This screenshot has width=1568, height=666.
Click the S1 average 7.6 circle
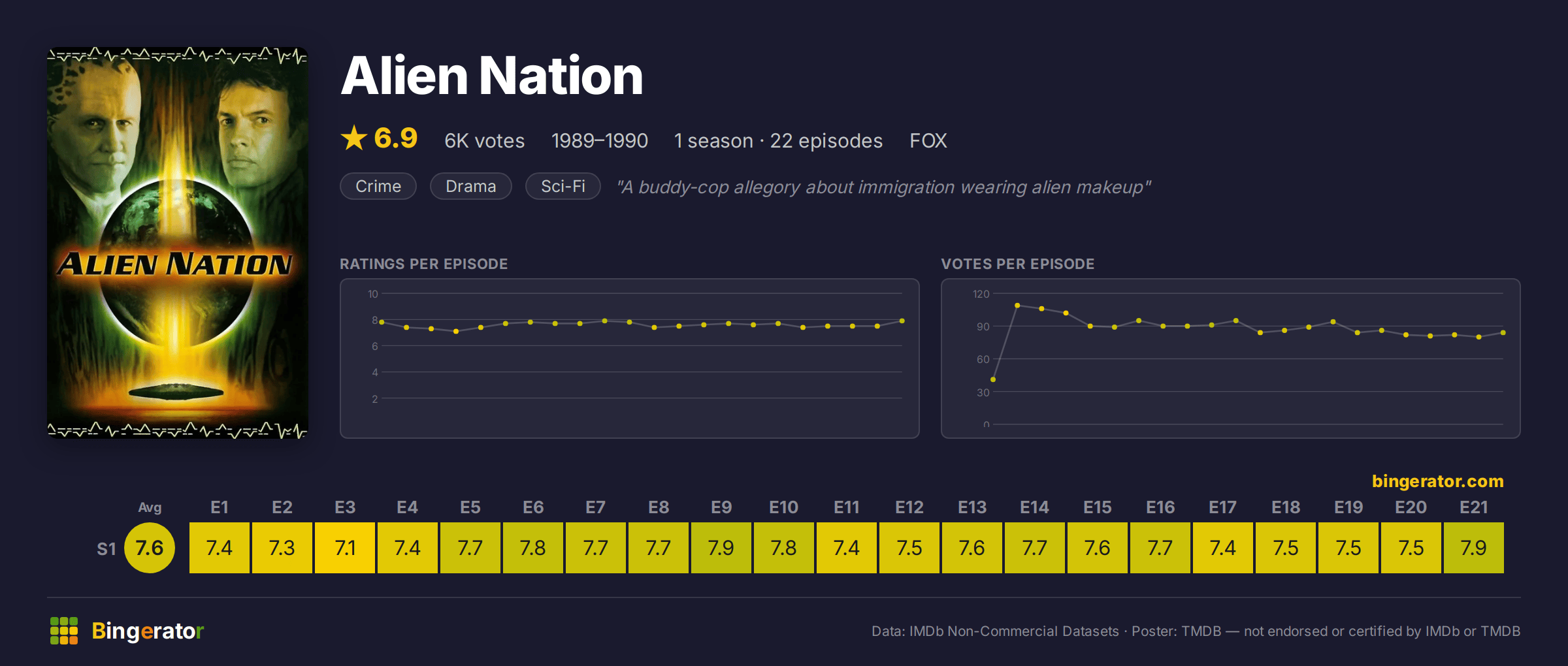pyautogui.click(x=150, y=548)
